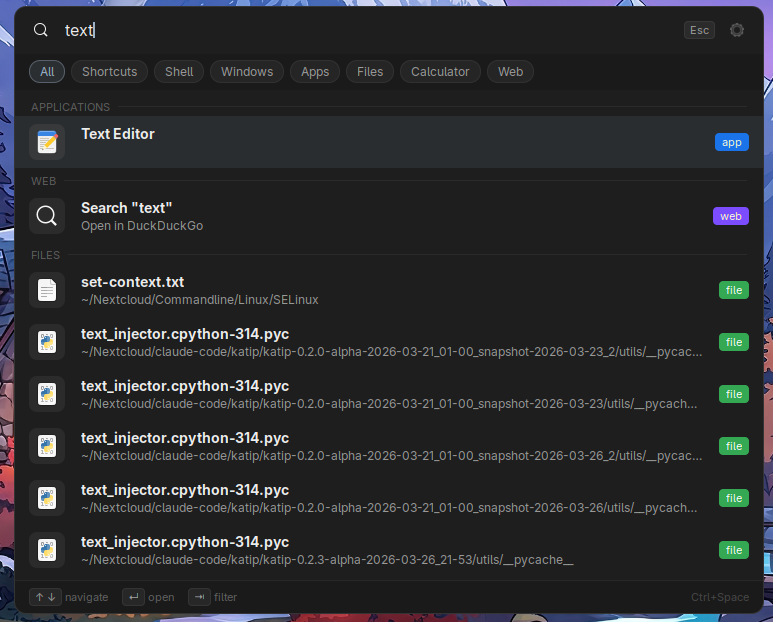The image size is (773, 622).
Task: Click the Text Editor notepad icon
Action: (47, 142)
